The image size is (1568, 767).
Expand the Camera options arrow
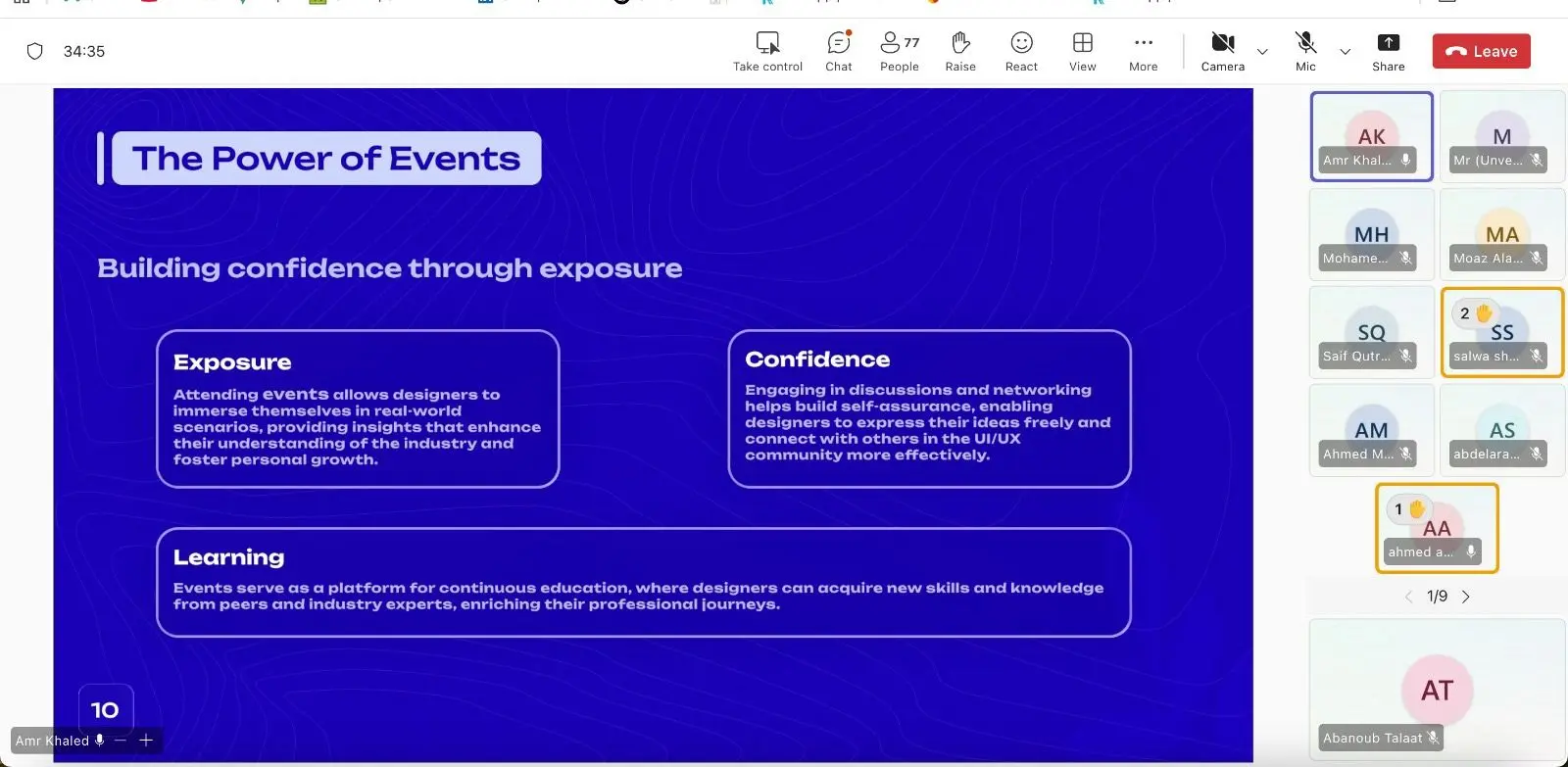(1262, 52)
